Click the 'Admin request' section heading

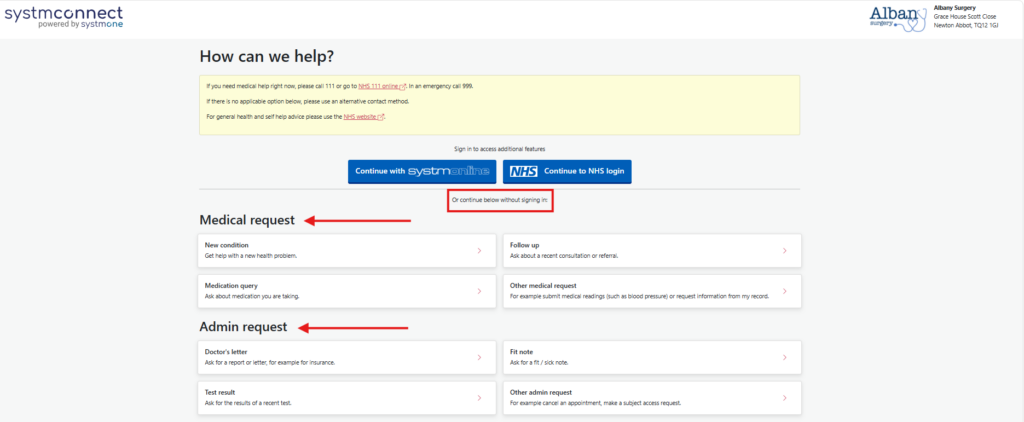coord(243,327)
